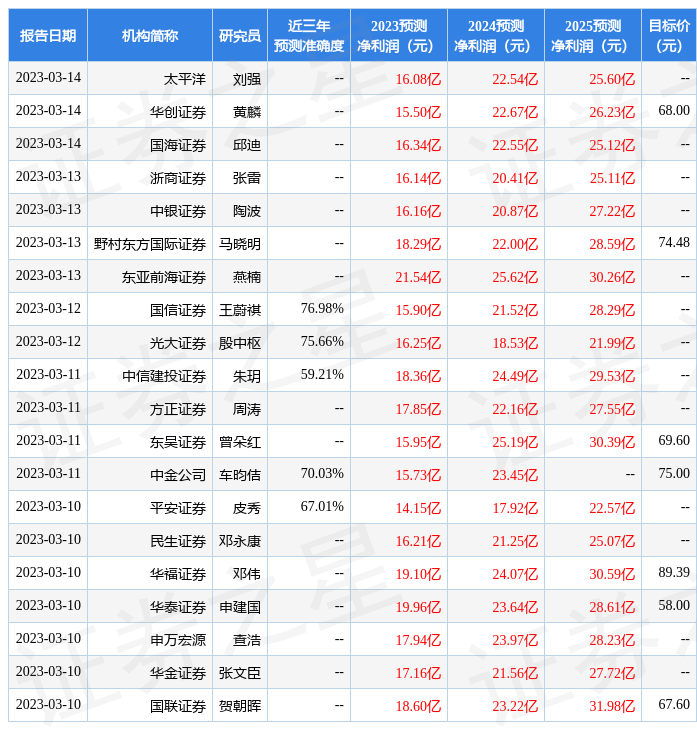Click the 研究员 column header
This screenshot has height=730, width=697.
240,35
